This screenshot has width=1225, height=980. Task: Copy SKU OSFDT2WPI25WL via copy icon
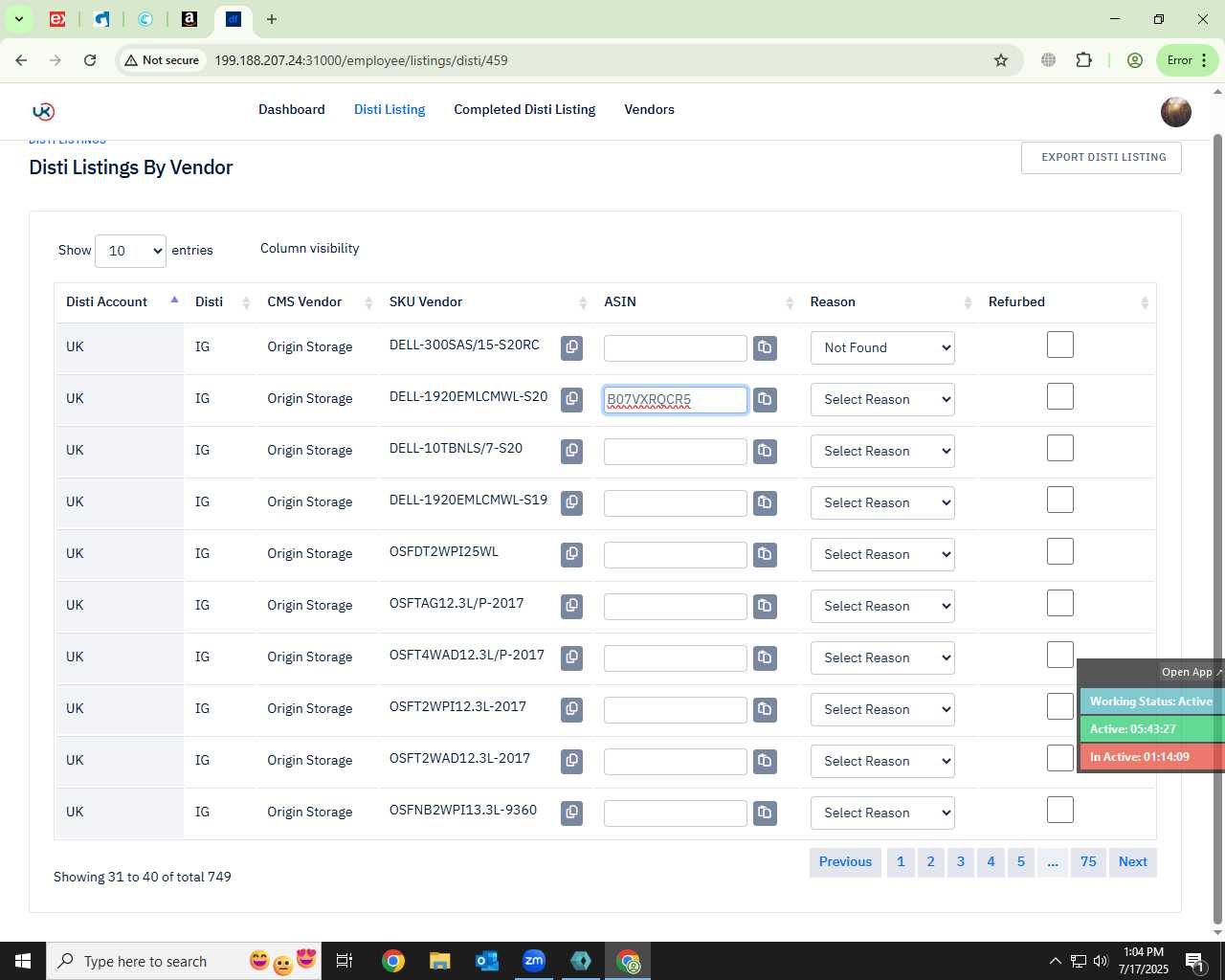[x=571, y=554]
